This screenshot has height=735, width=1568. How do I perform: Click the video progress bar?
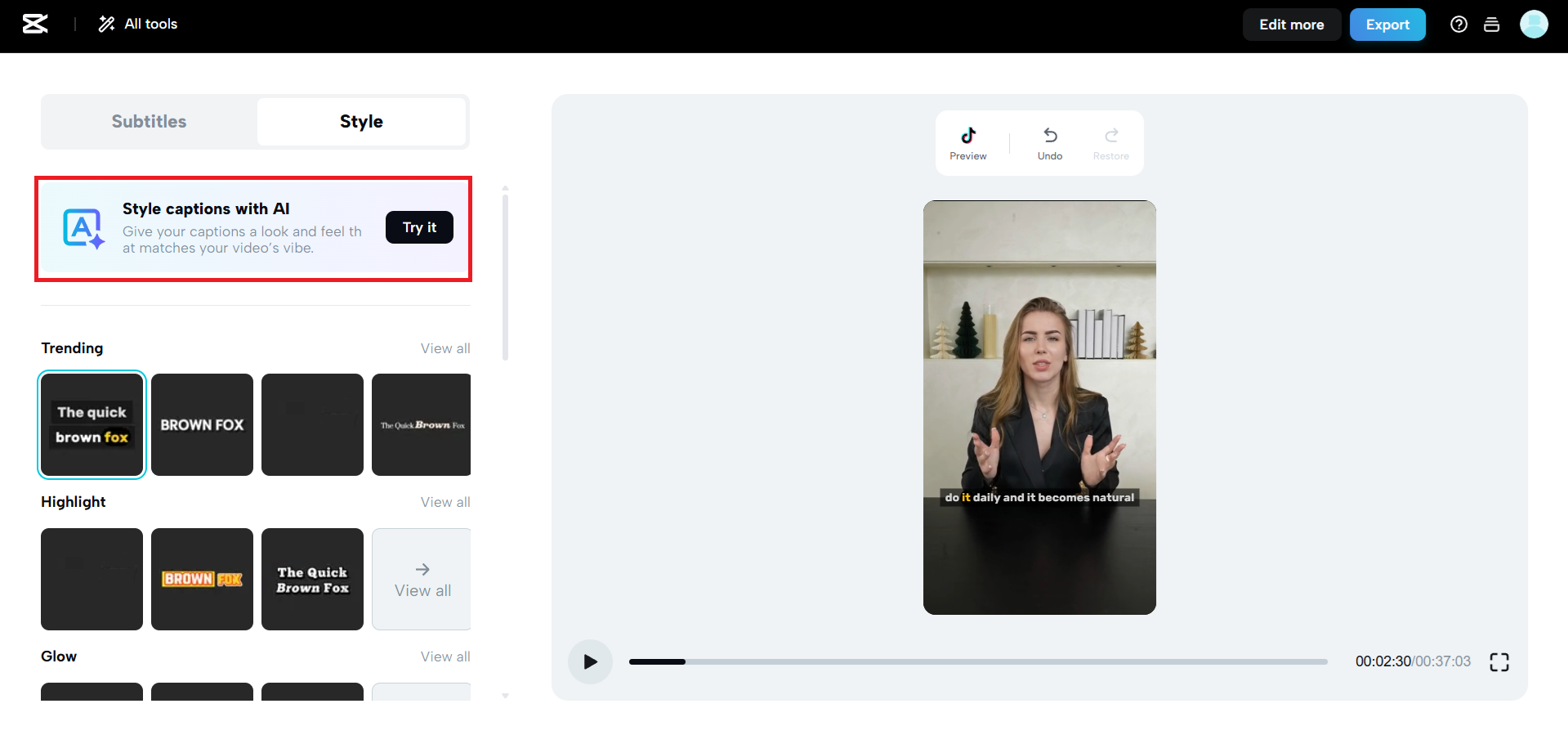click(x=978, y=661)
